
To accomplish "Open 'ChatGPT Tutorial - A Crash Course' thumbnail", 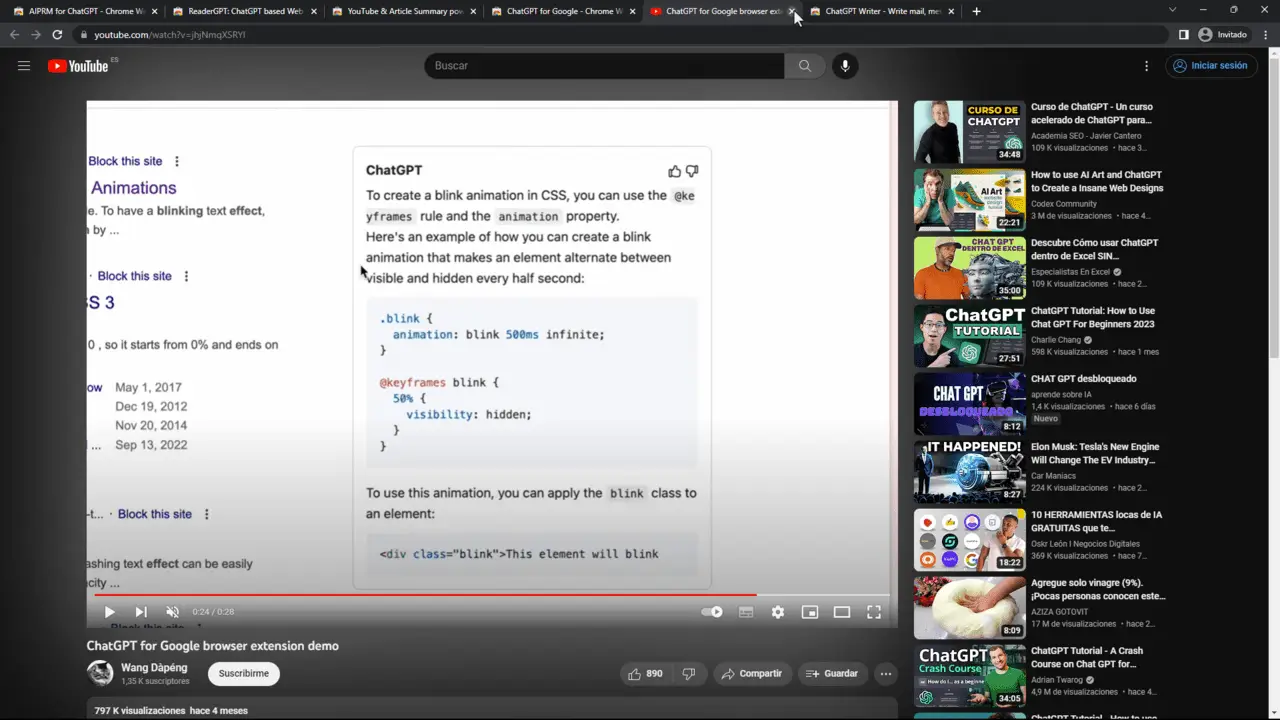I will pyautogui.click(x=969, y=676).
